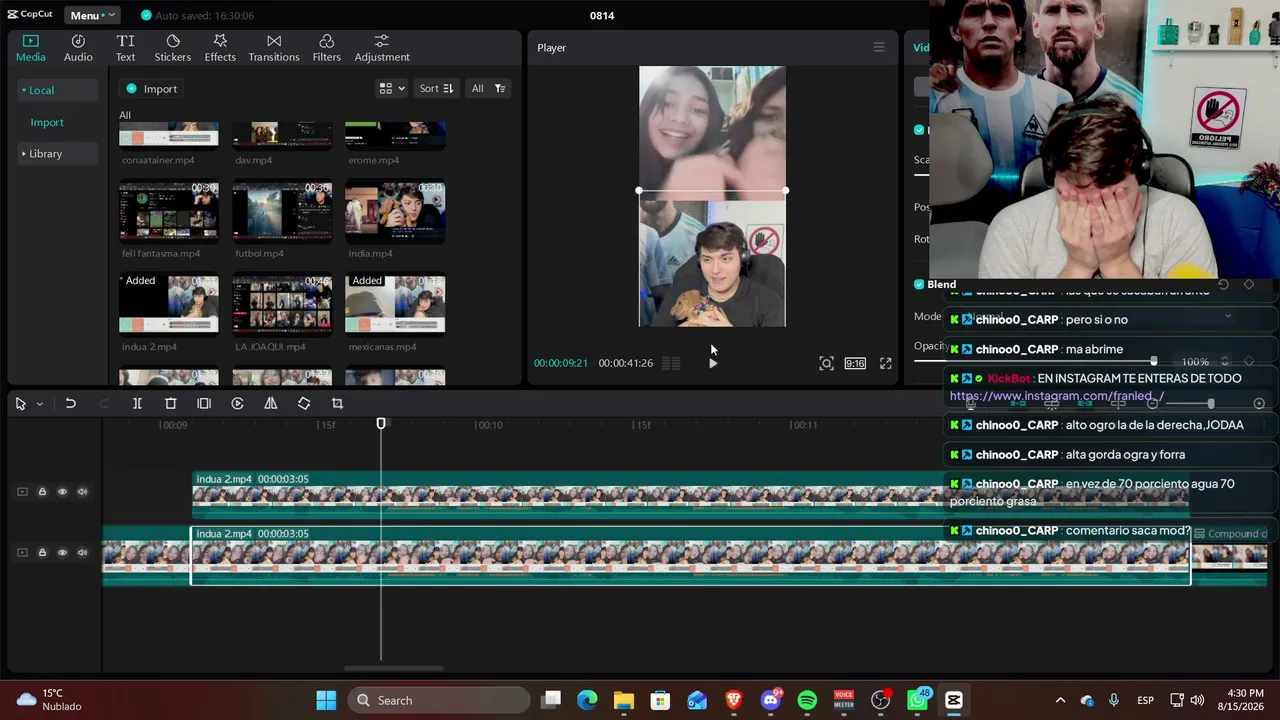This screenshot has height=720, width=1280.
Task: Open the CapCut Menu dropdown
Action: 92,15
